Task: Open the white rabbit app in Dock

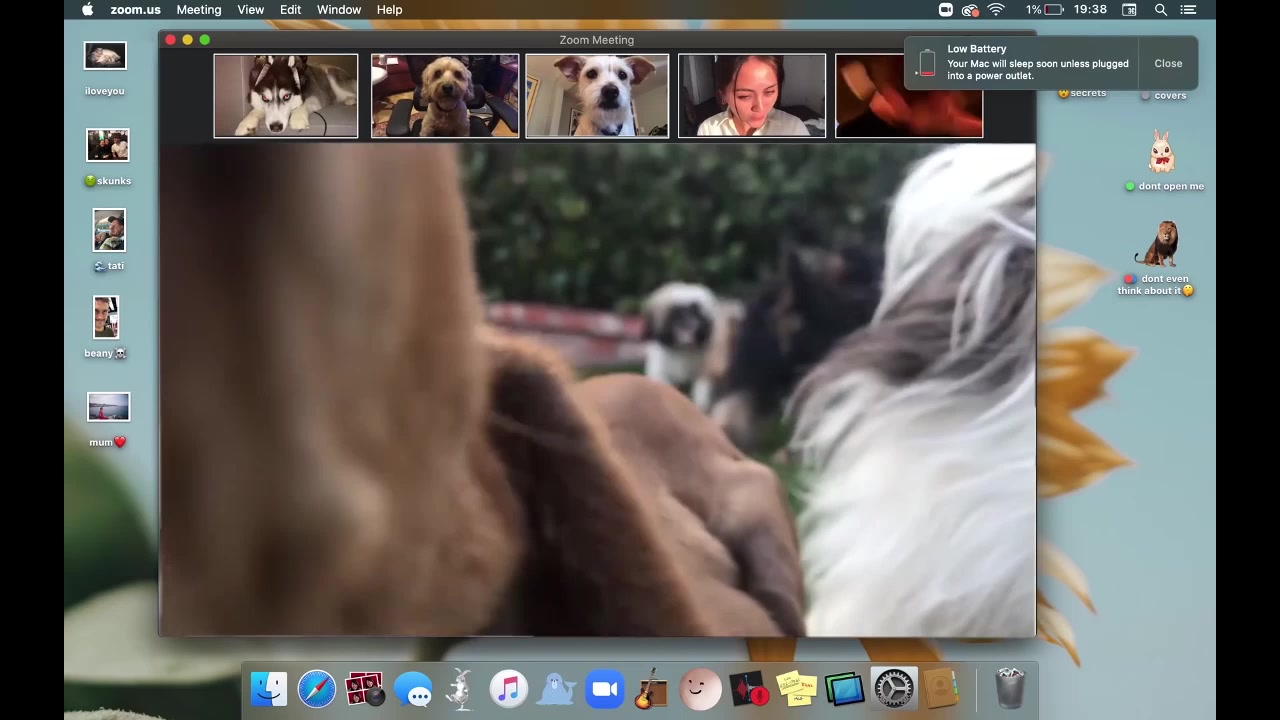Action: coord(460,689)
